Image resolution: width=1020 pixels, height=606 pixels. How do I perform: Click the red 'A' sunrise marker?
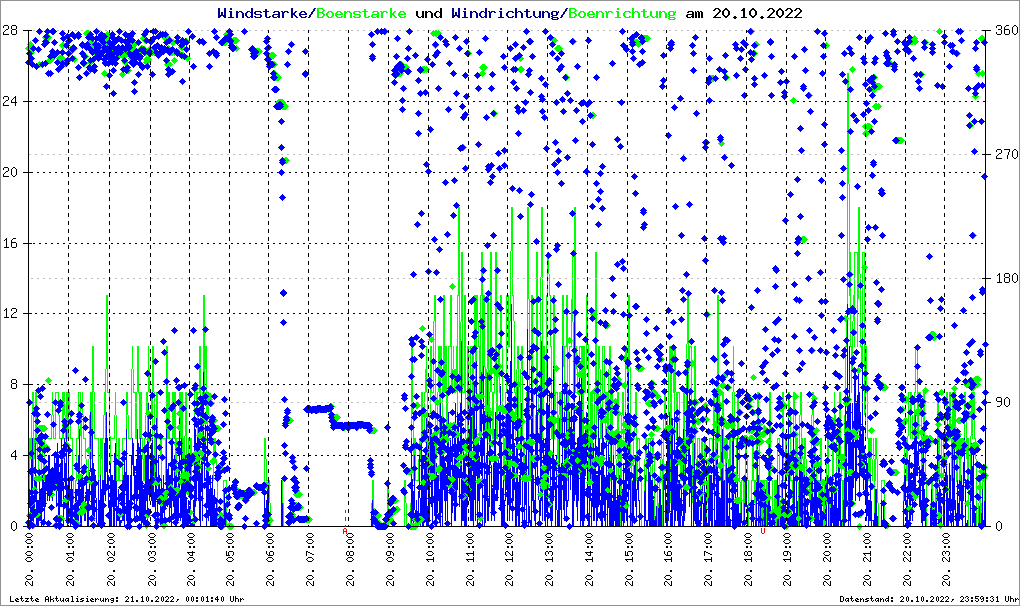pos(345,531)
